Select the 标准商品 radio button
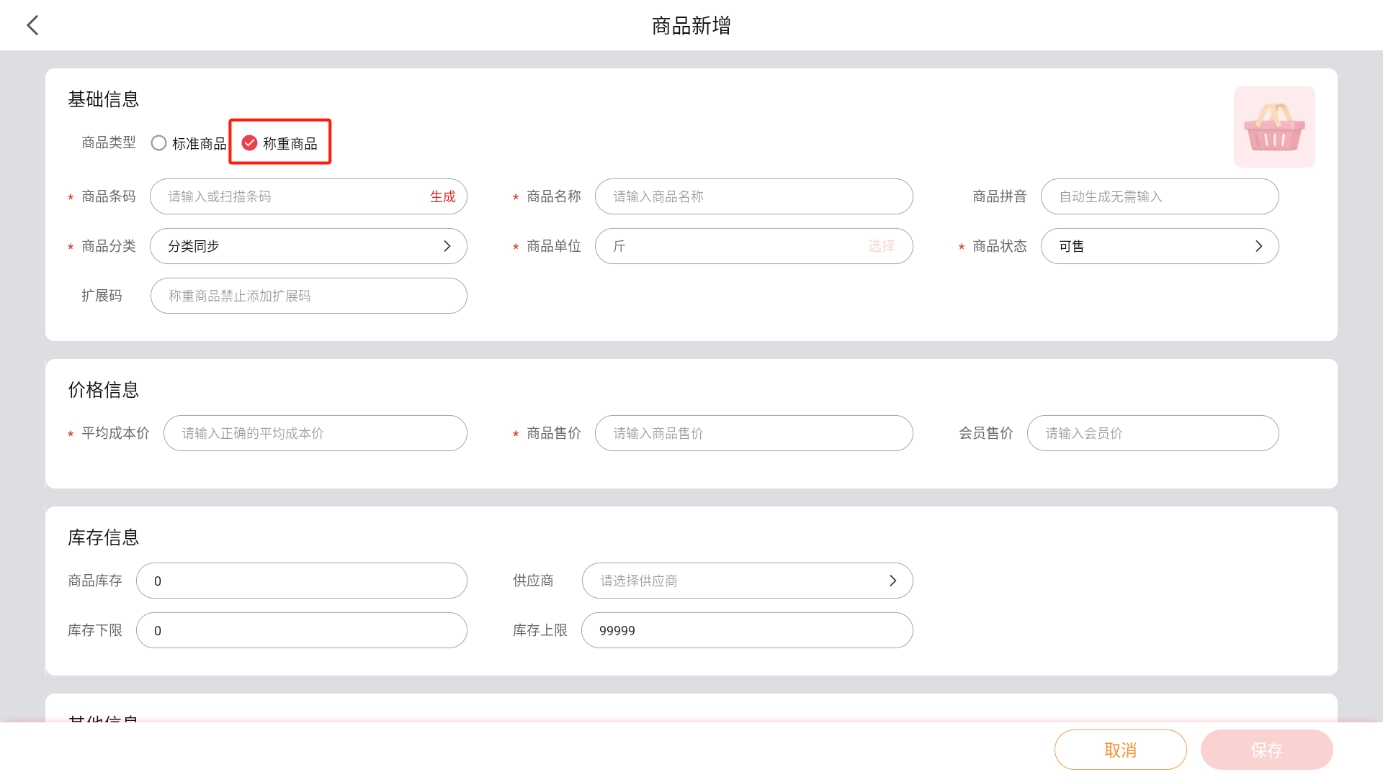The height and width of the screenshot is (777, 1383). coord(159,143)
